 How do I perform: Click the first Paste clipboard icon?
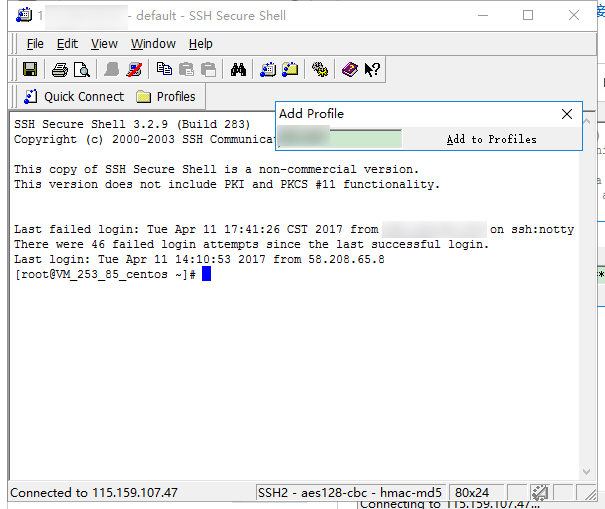click(186, 70)
